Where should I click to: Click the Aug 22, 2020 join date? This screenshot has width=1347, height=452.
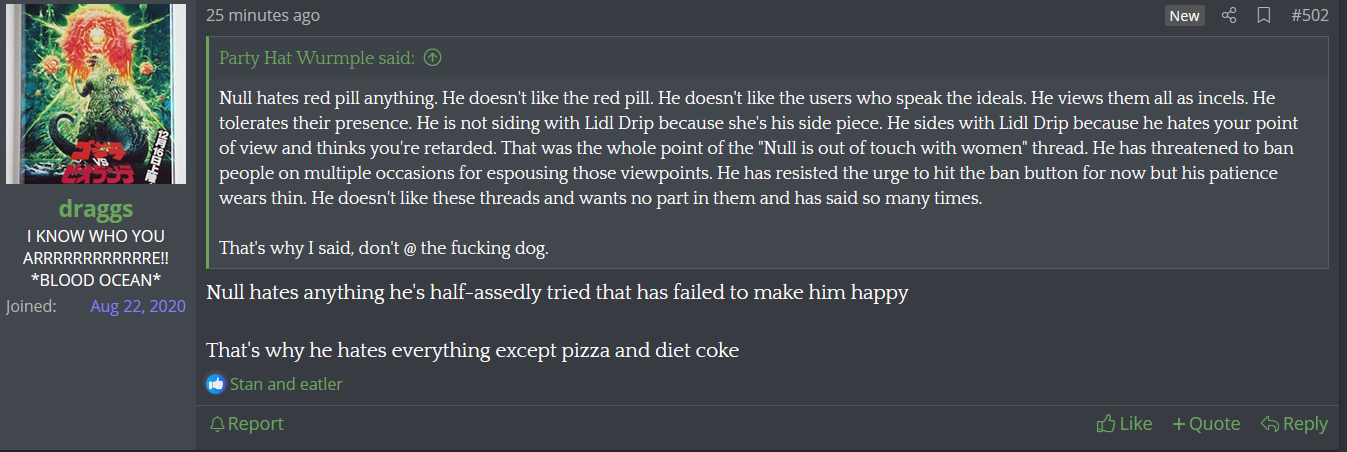(138, 306)
